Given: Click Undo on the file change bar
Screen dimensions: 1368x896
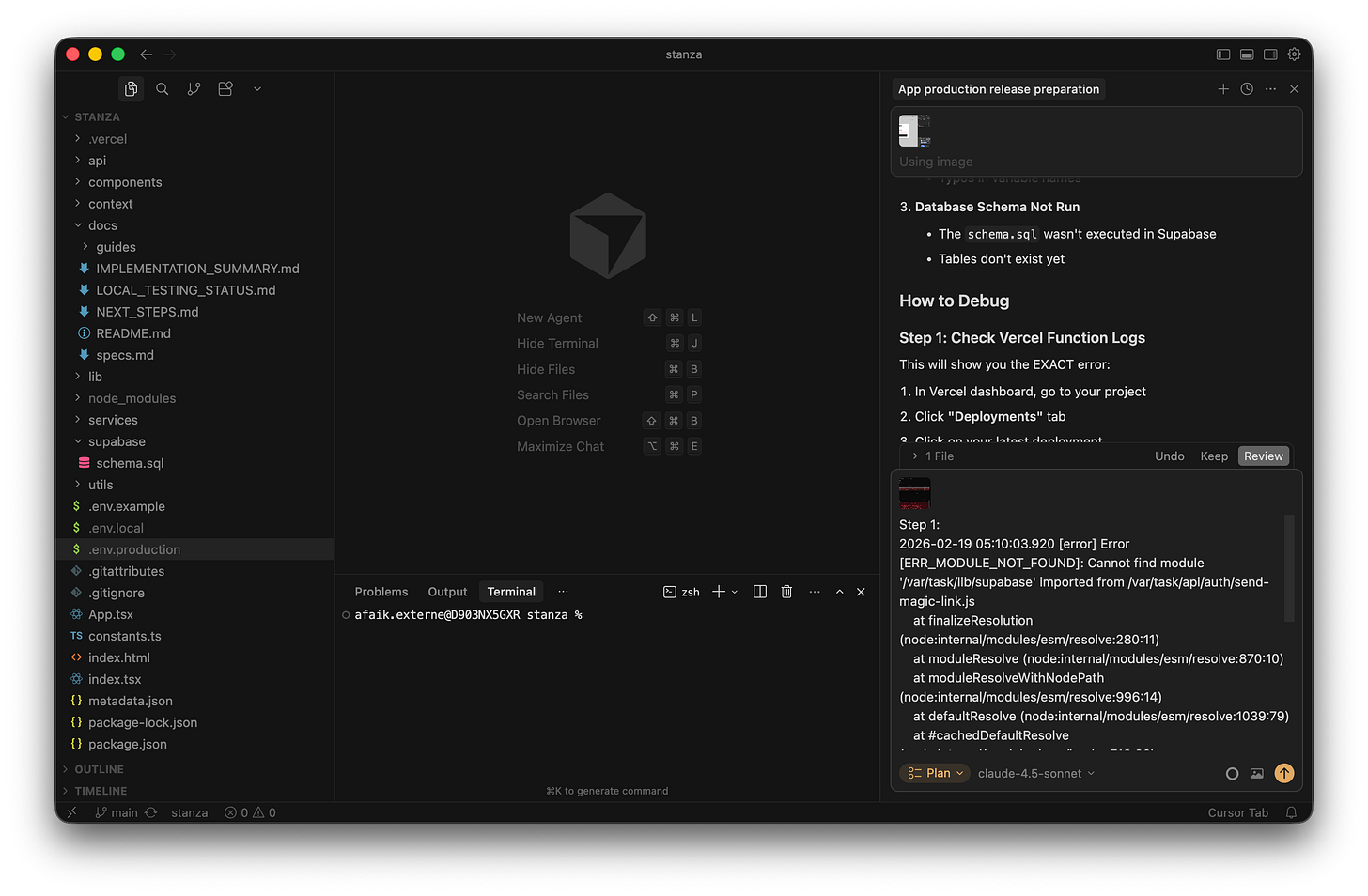Looking at the screenshot, I should (1169, 456).
